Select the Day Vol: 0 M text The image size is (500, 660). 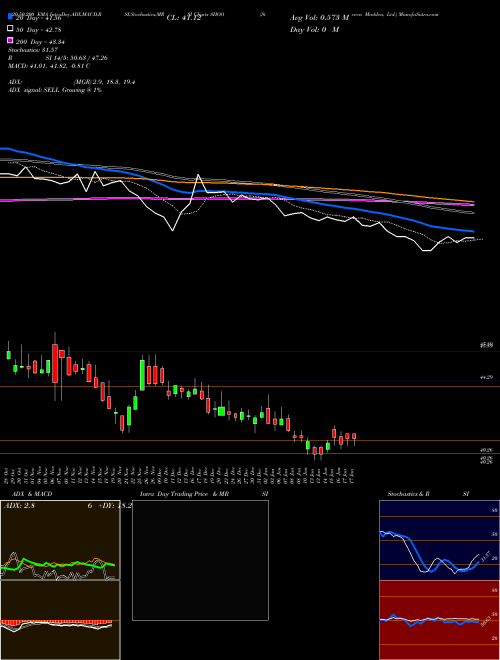point(314,29)
